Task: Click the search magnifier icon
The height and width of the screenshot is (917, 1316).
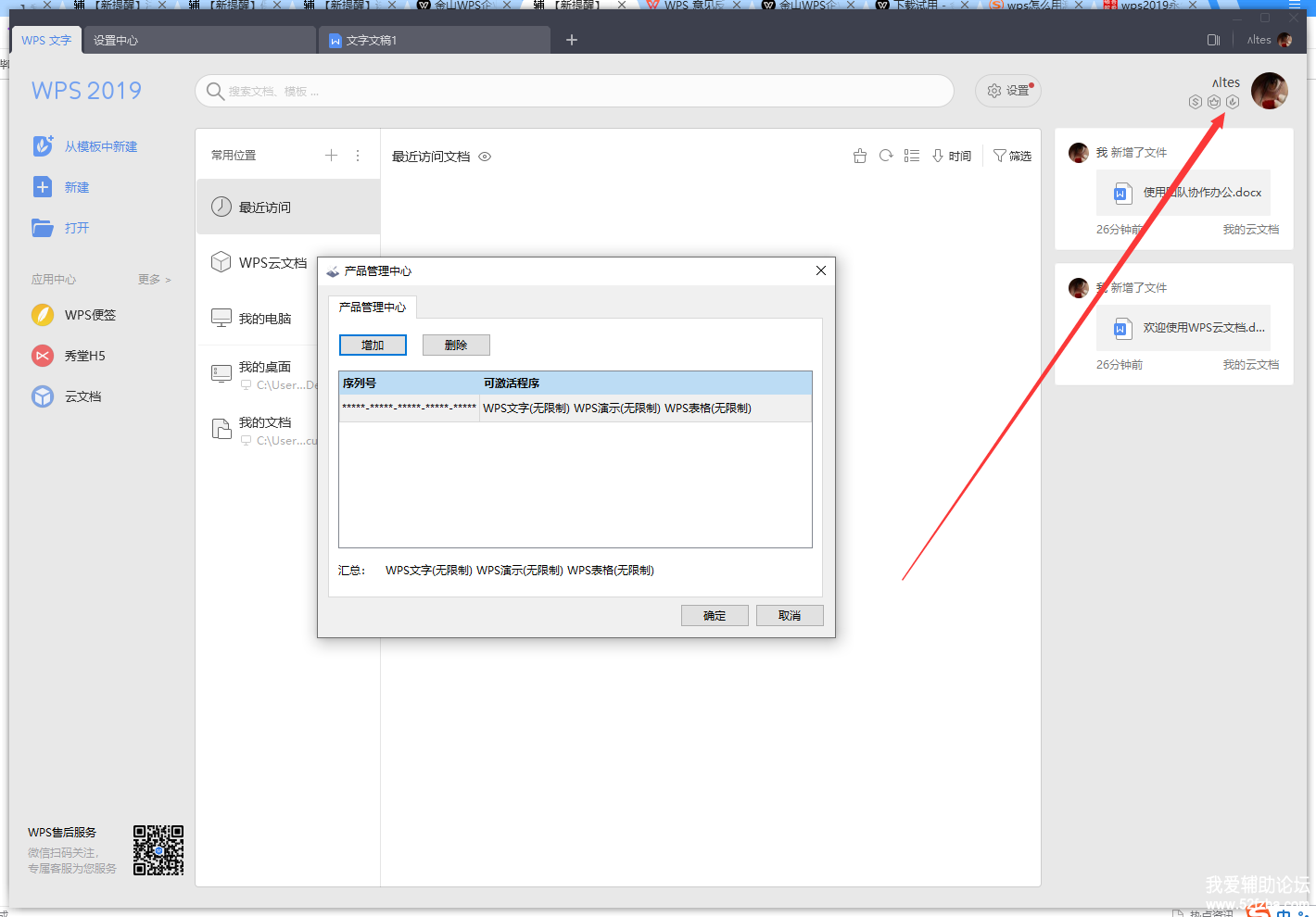Action: pyautogui.click(x=215, y=91)
